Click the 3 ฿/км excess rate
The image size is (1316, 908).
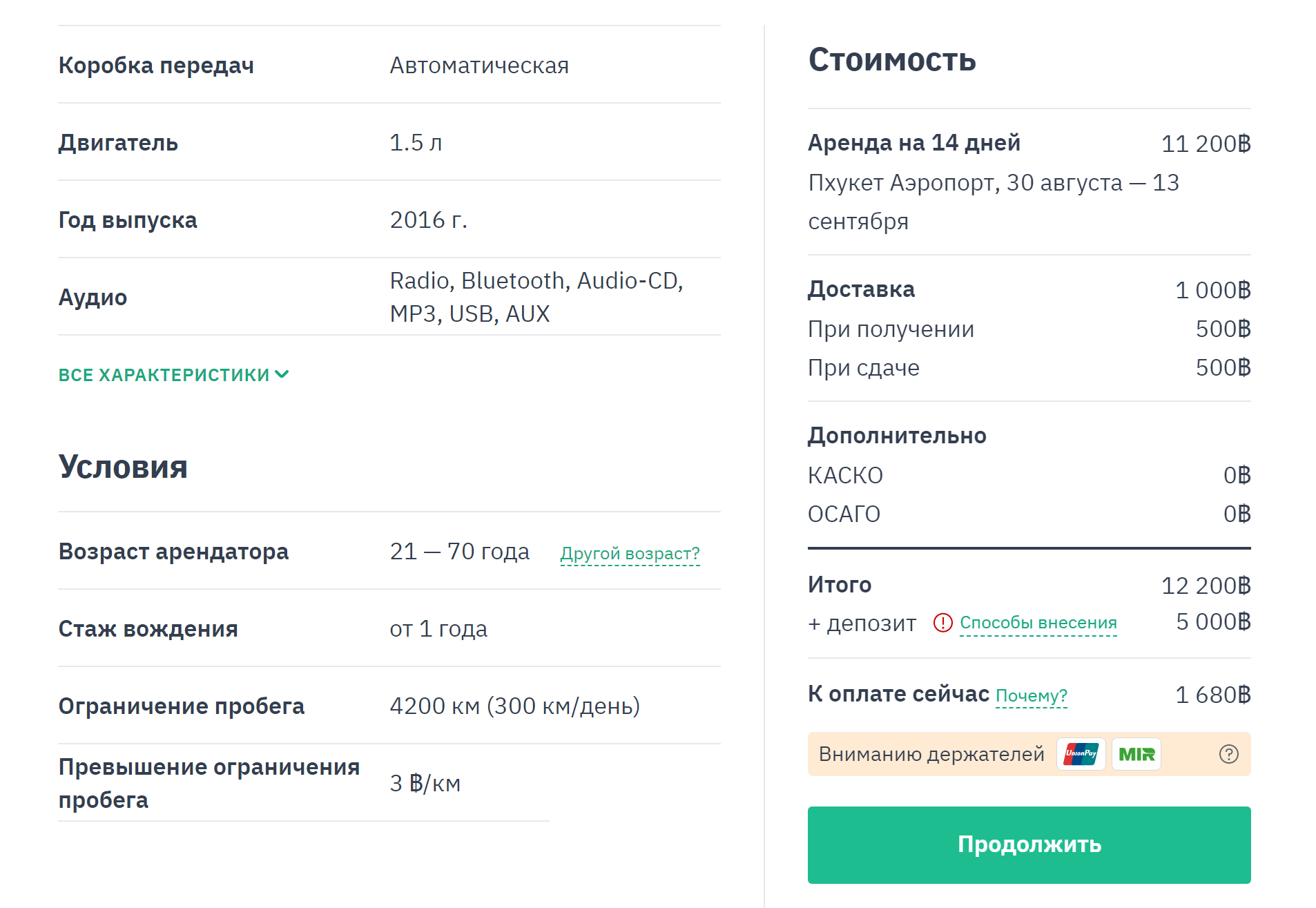425,784
